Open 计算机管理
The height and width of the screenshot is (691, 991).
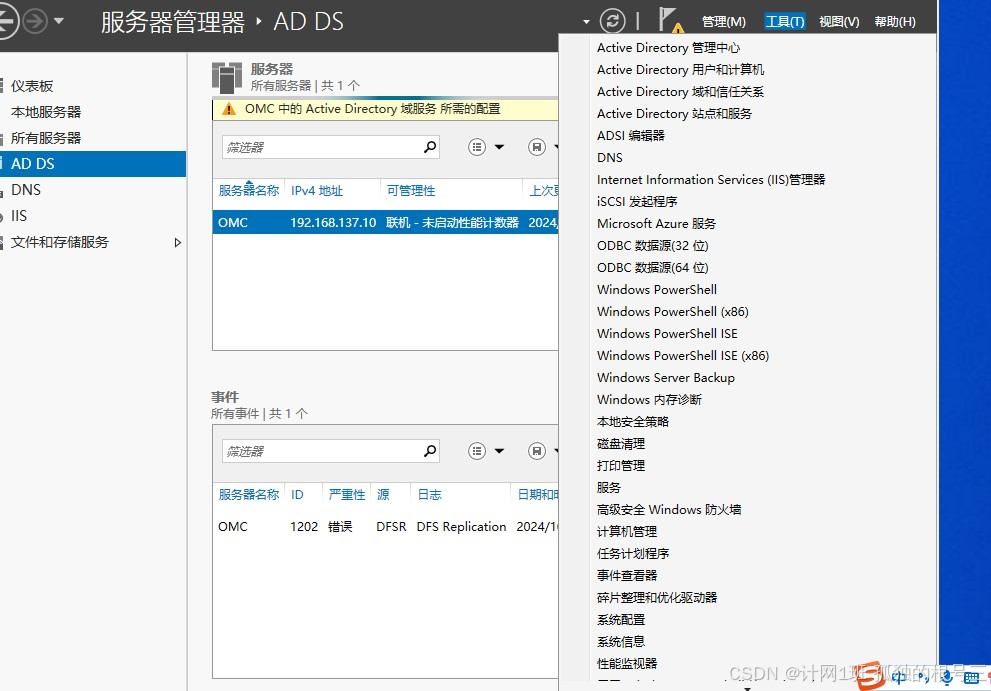pos(627,532)
